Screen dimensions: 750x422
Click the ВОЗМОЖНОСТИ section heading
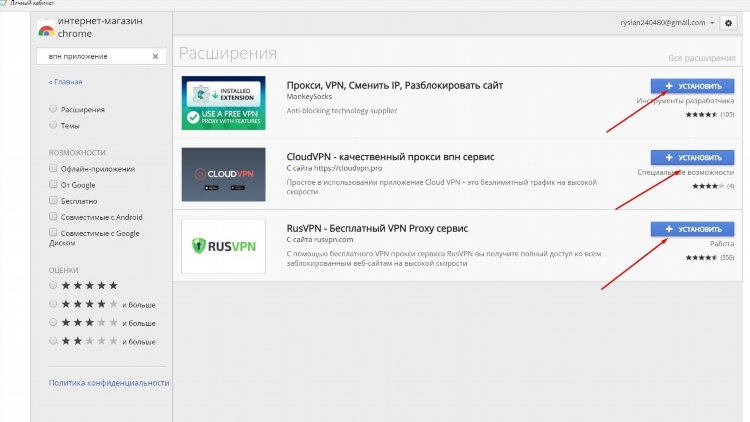tap(77, 153)
